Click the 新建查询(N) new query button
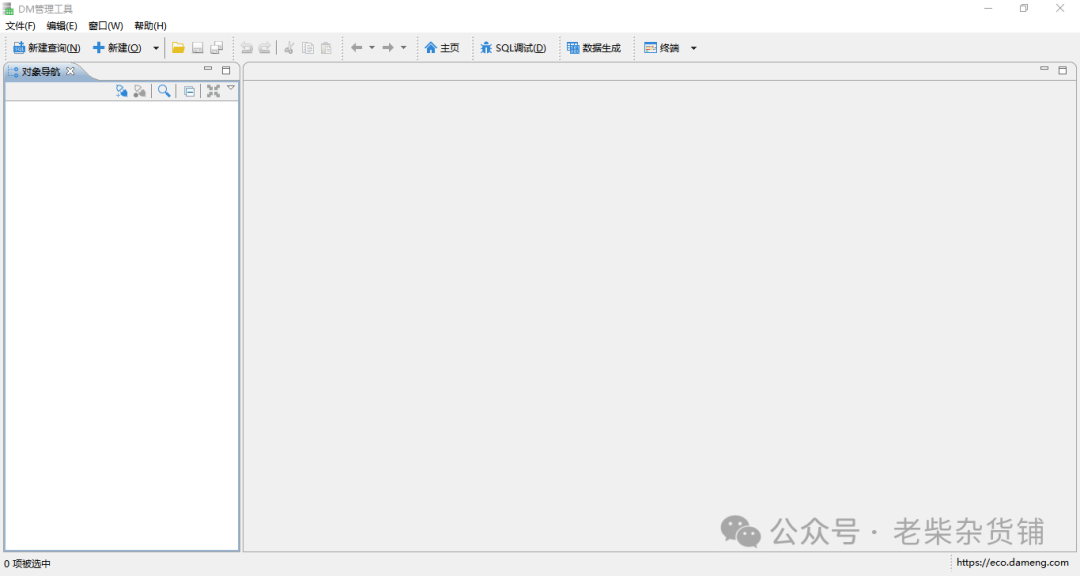The image size is (1080, 576). (47, 48)
